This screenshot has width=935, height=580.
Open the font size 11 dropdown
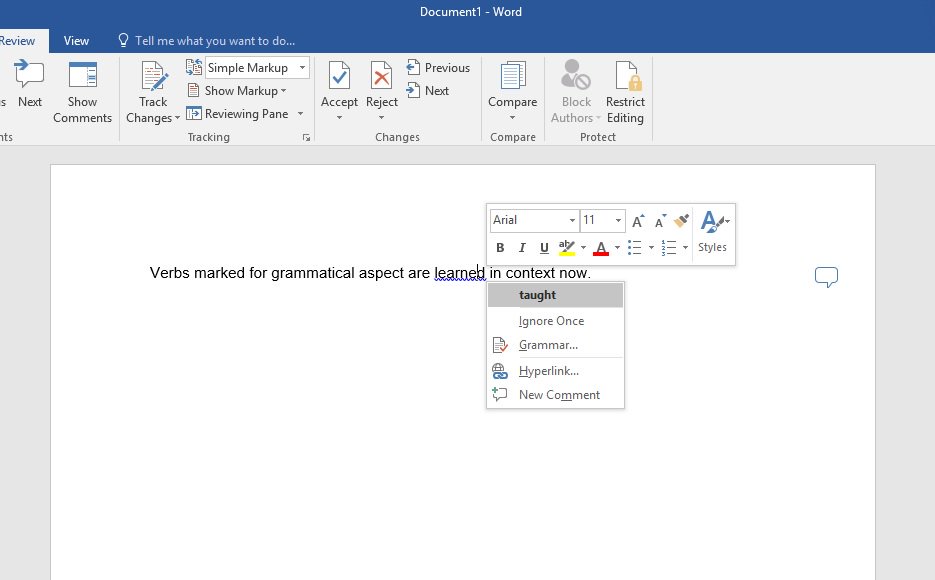(x=618, y=221)
